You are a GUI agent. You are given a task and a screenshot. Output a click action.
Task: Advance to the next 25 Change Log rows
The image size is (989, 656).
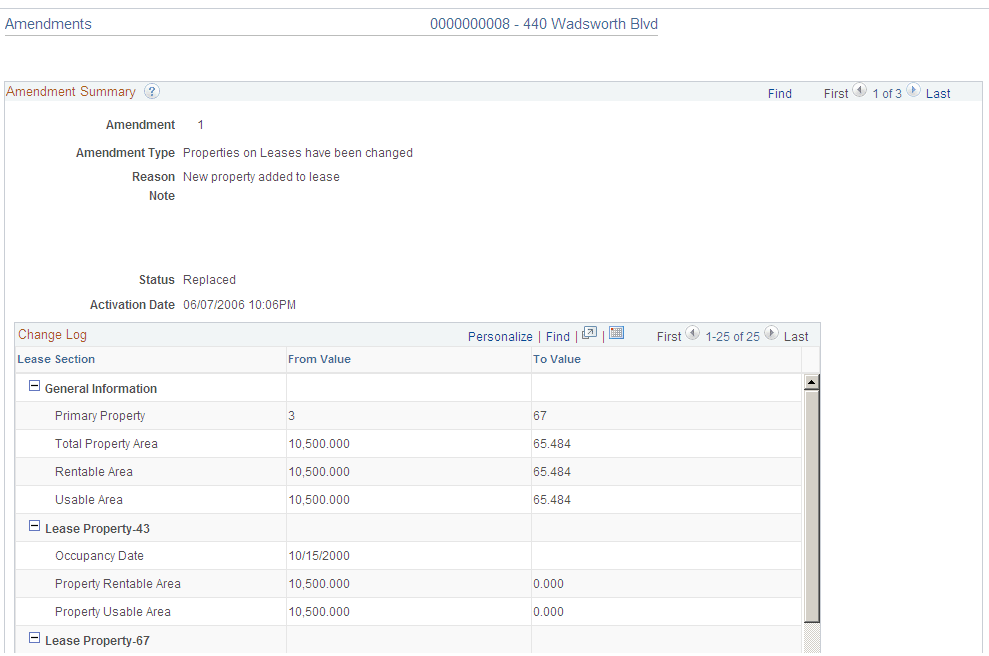770,334
